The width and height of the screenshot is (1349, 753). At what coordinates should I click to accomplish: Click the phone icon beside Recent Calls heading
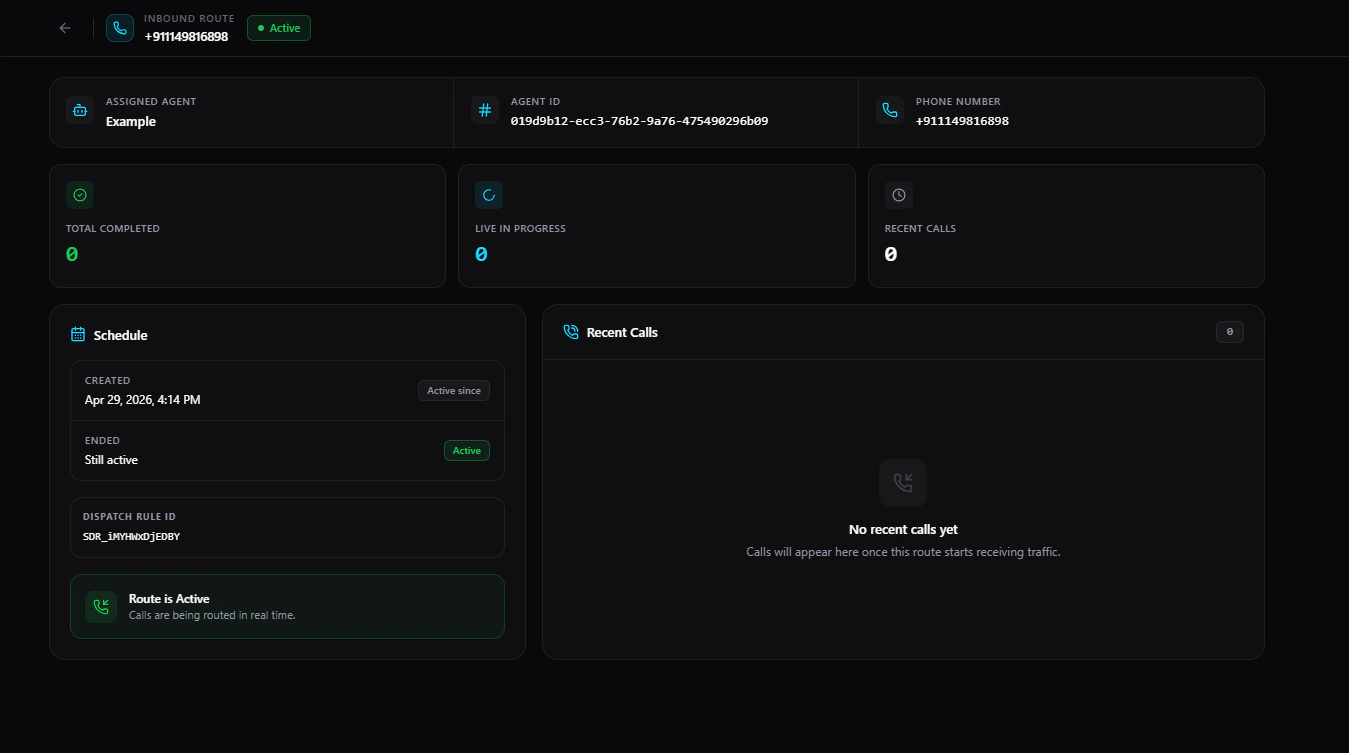571,332
